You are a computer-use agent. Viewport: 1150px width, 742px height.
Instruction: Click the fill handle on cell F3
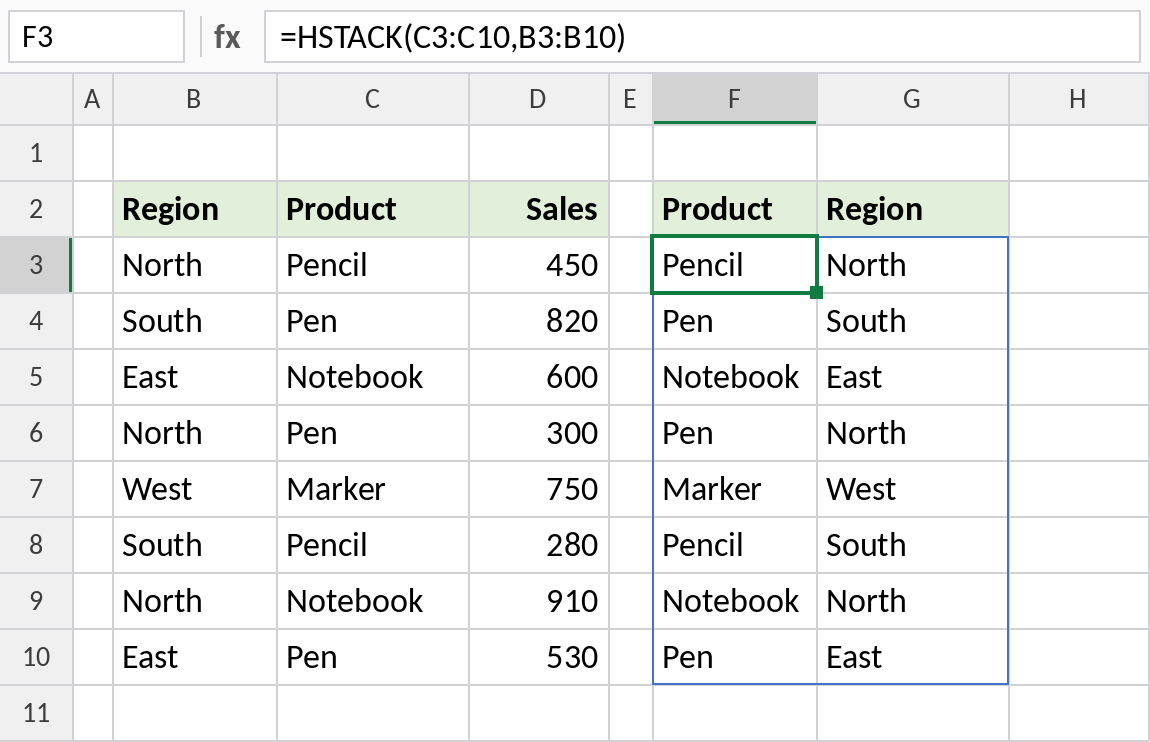[816, 293]
